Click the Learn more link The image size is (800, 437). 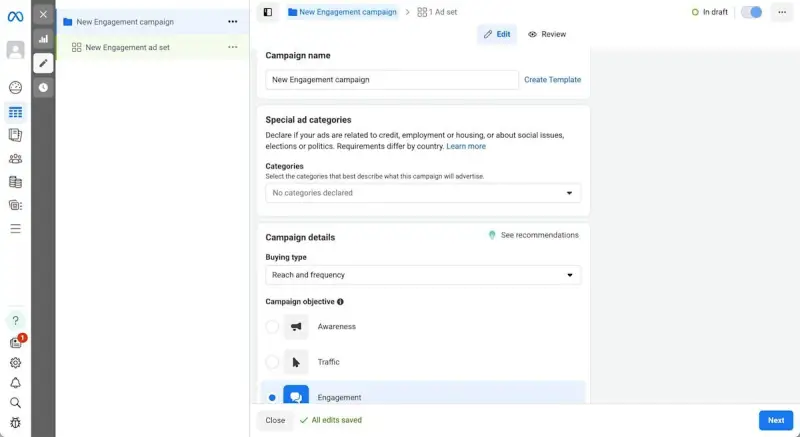tap(466, 146)
